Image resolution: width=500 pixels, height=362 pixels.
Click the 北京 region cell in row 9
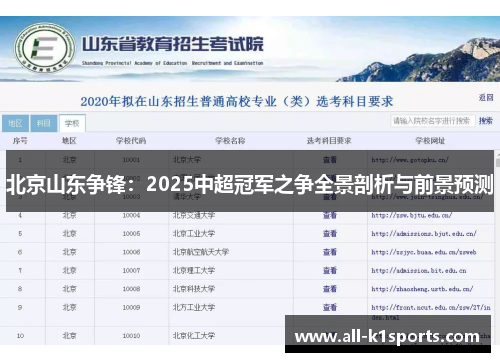[x=69, y=307]
